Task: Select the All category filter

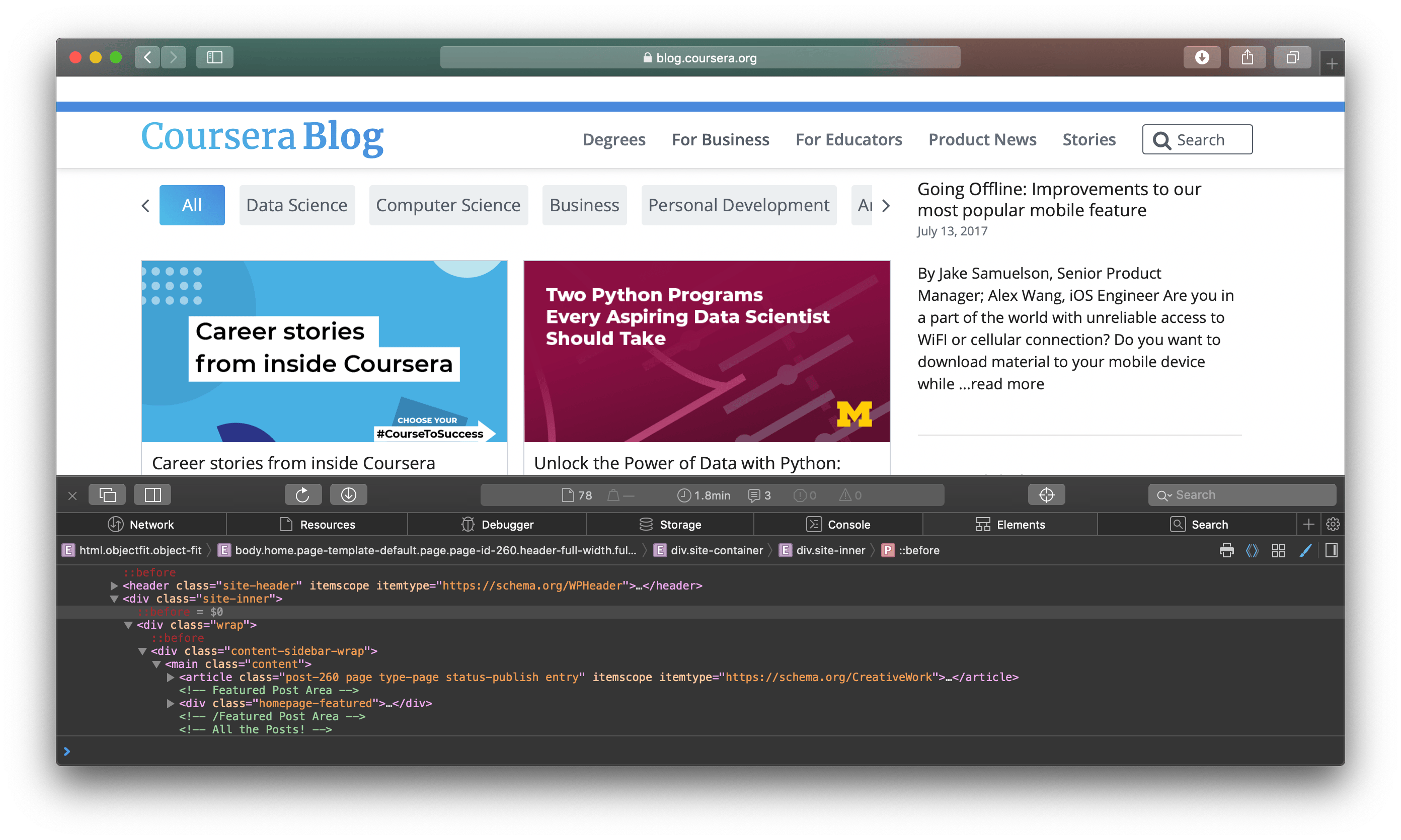Action: tap(192, 205)
